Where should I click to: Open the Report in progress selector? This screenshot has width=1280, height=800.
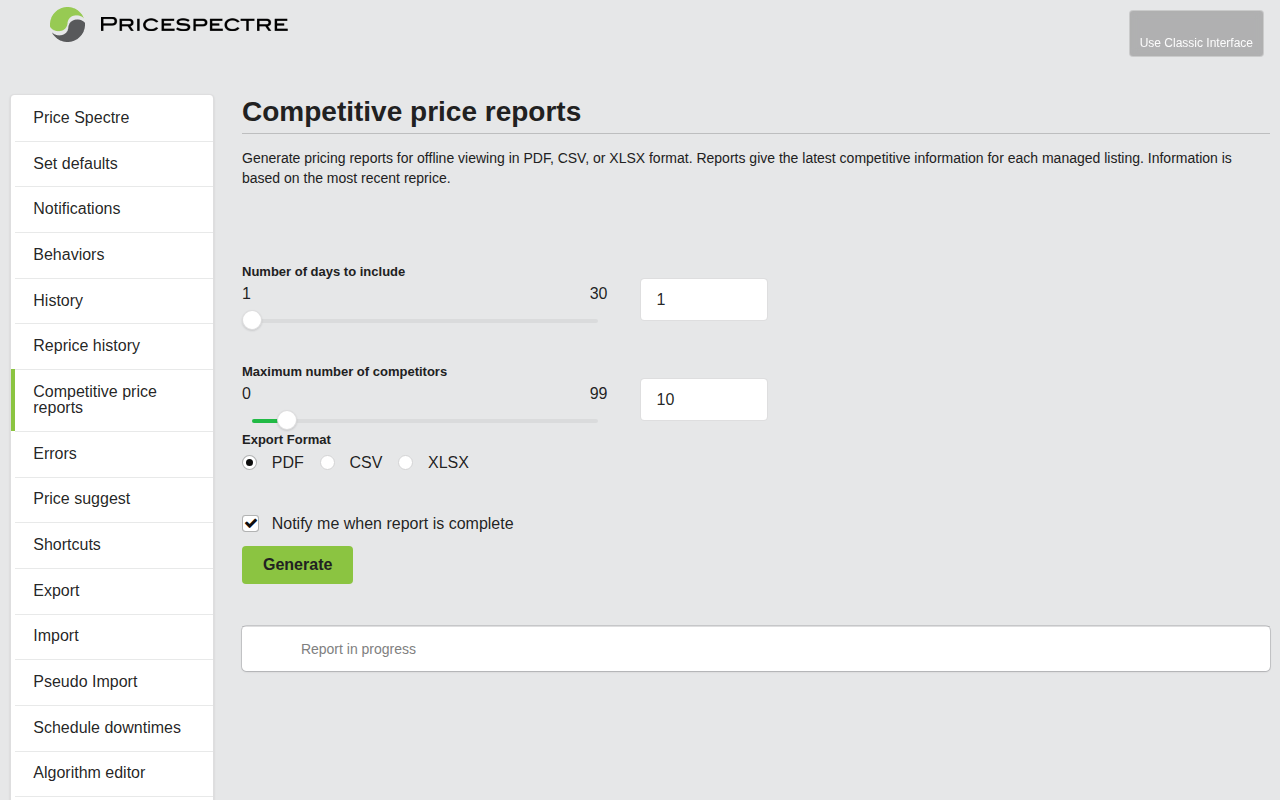755,648
